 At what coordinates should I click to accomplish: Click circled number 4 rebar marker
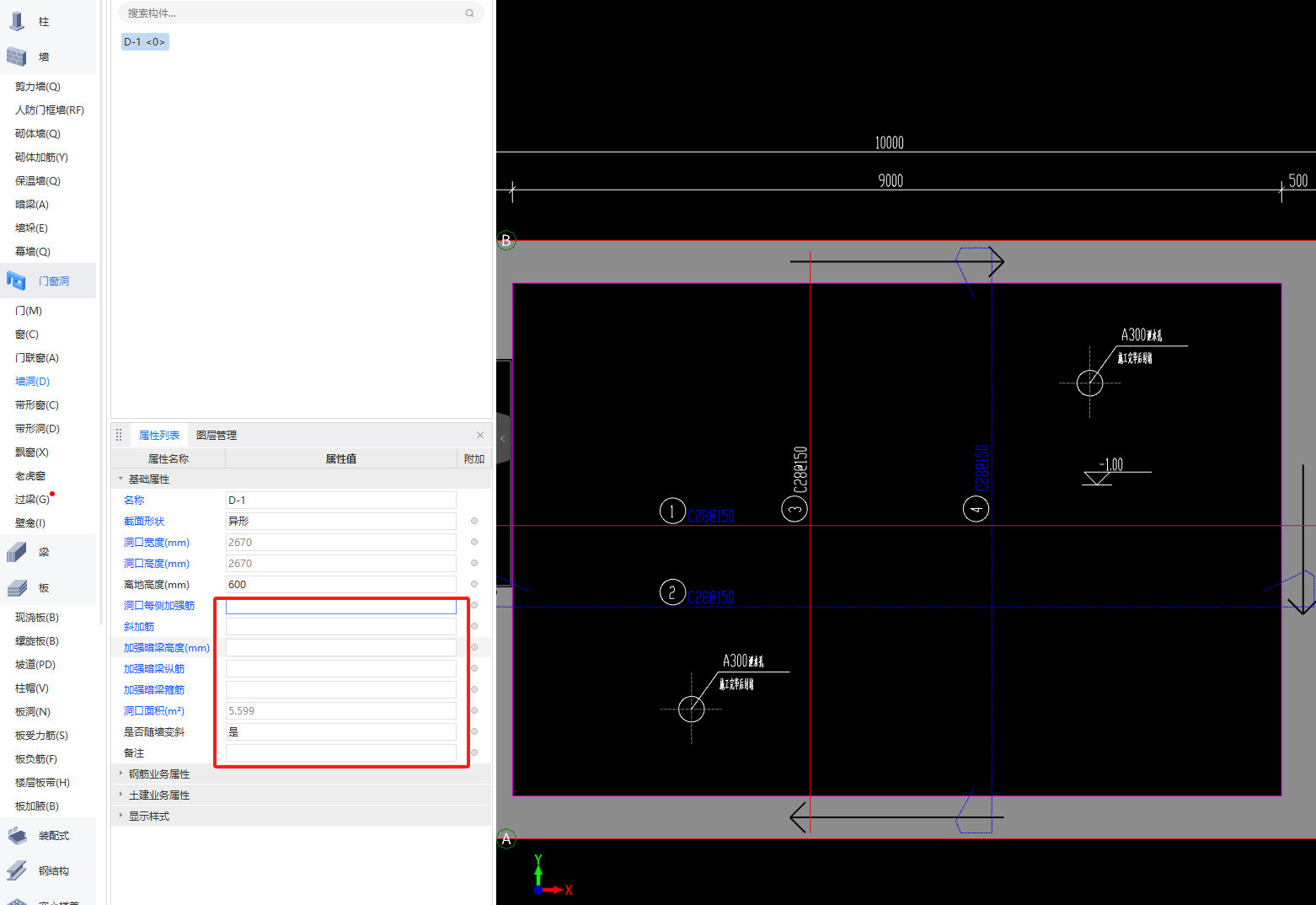[x=976, y=509]
